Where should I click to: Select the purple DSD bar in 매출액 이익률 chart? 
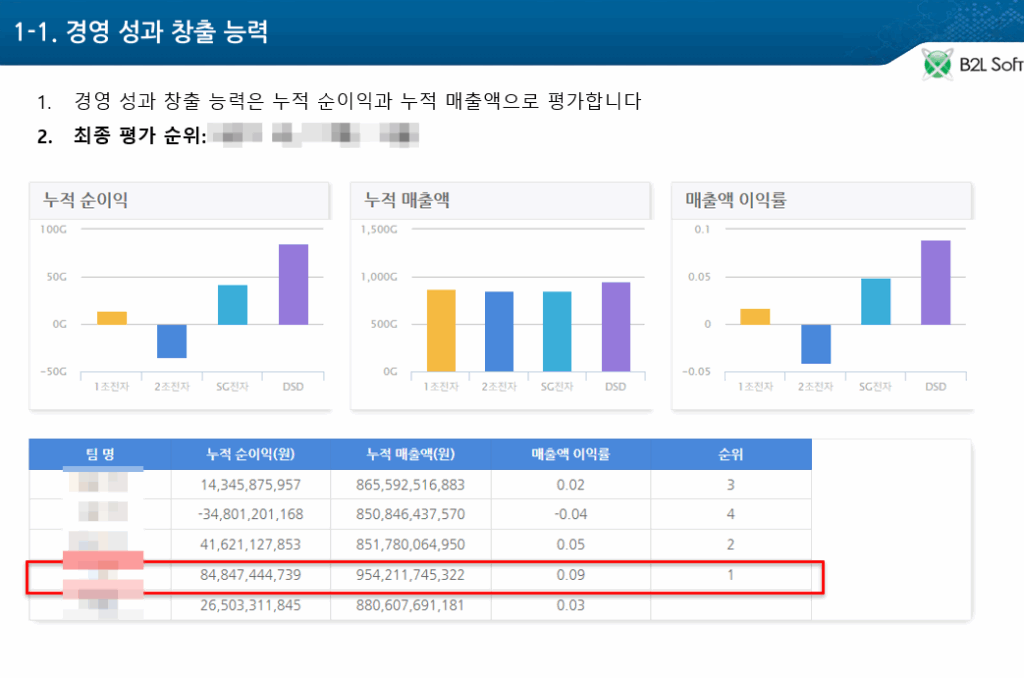click(x=935, y=282)
